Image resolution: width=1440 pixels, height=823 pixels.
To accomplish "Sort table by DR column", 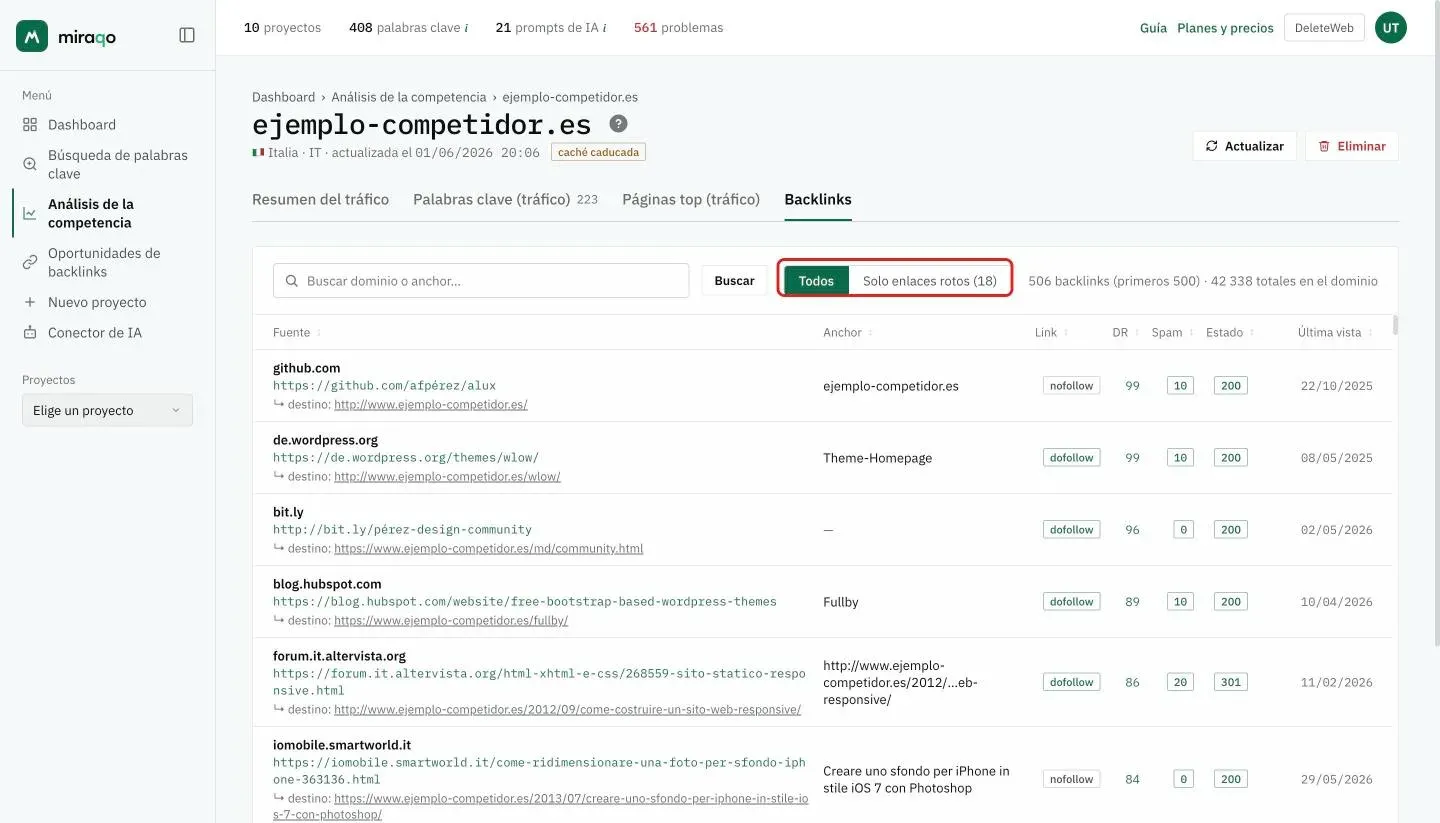I will [1125, 333].
